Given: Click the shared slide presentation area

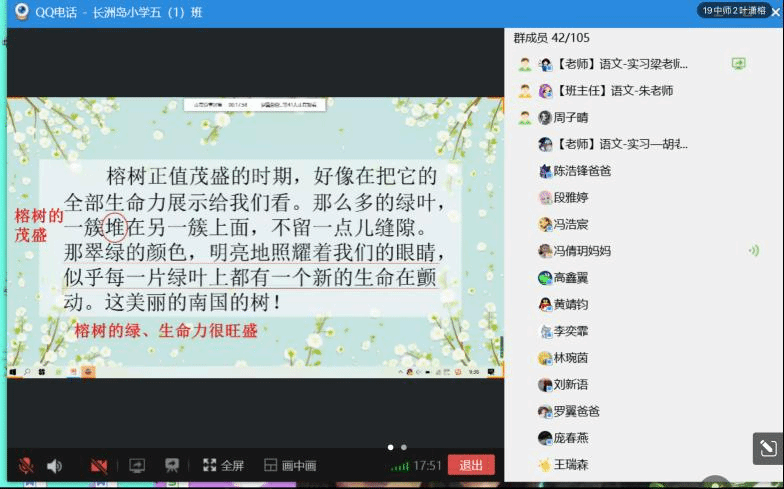Looking at the screenshot, I should coord(255,235).
